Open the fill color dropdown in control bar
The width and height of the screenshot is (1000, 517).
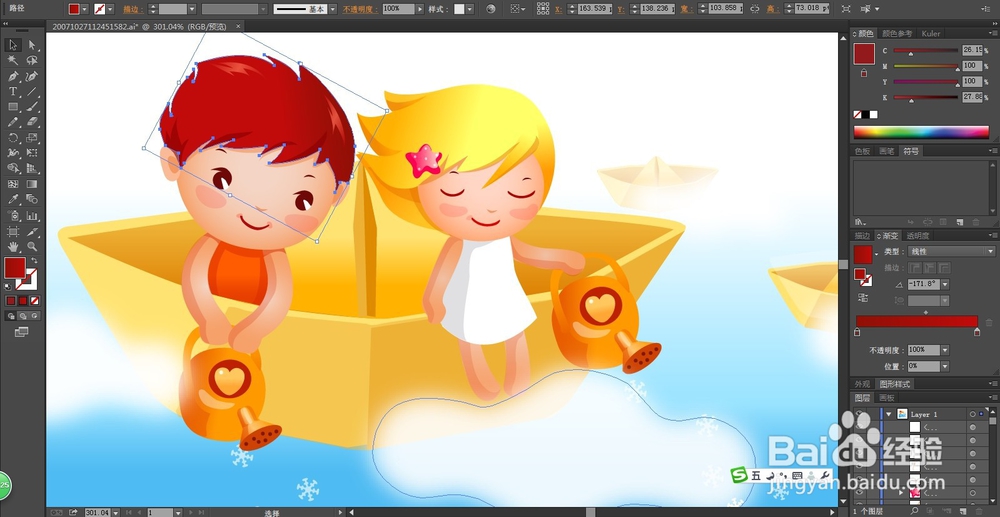click(x=85, y=9)
